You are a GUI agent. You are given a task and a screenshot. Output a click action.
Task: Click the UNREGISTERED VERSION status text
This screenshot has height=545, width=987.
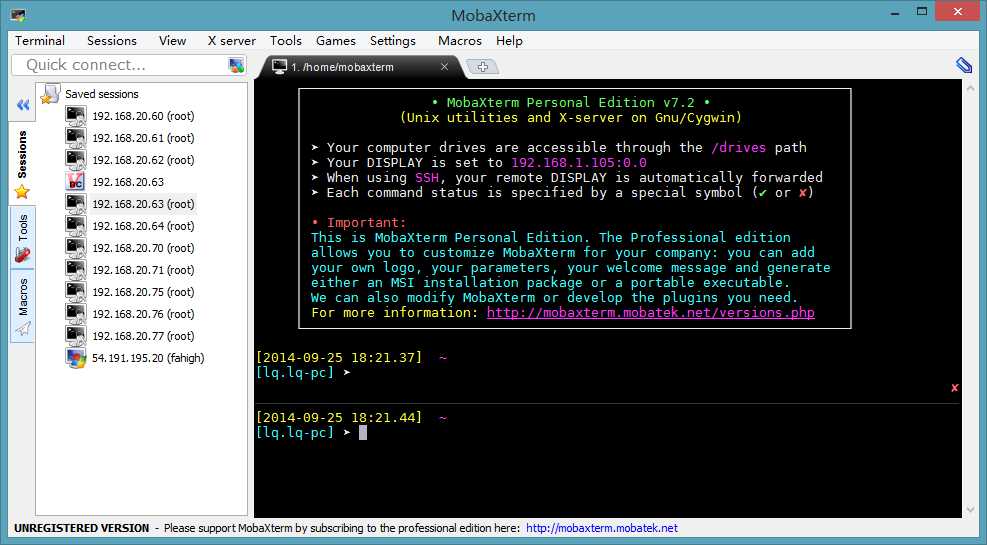tap(81, 528)
